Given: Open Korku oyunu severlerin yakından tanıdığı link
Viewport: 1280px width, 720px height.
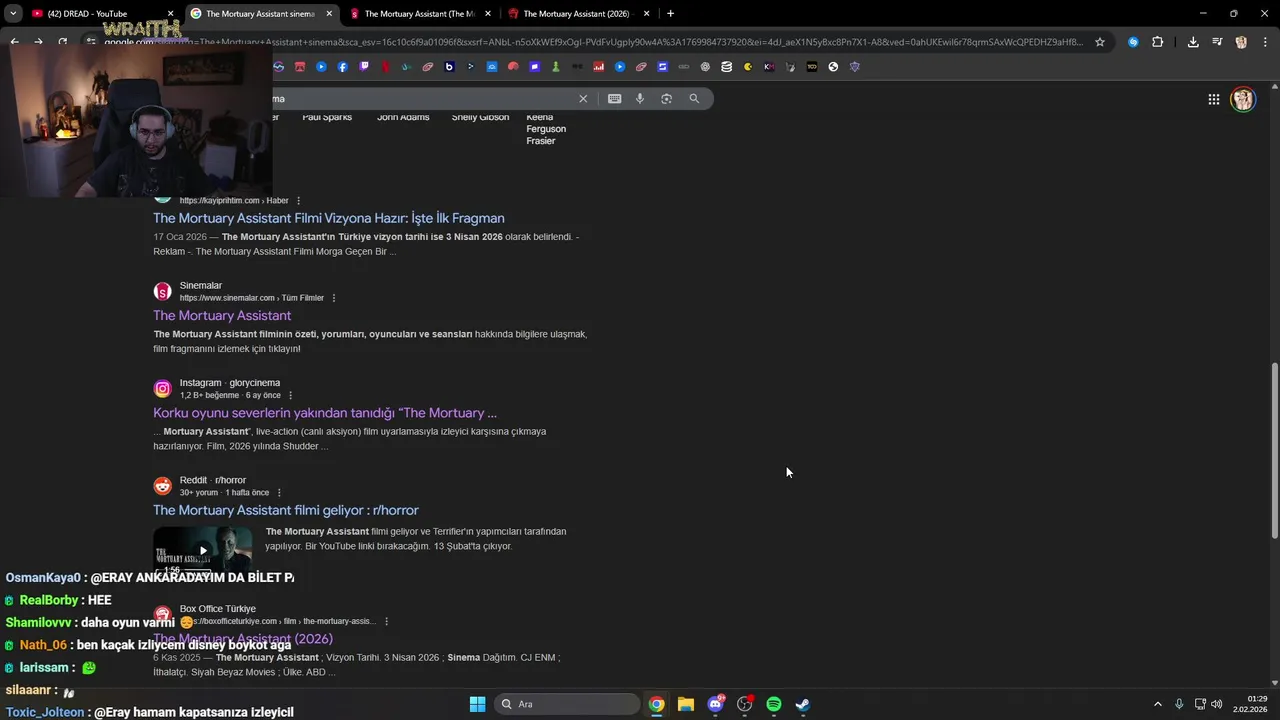Looking at the screenshot, I should 325,413.
